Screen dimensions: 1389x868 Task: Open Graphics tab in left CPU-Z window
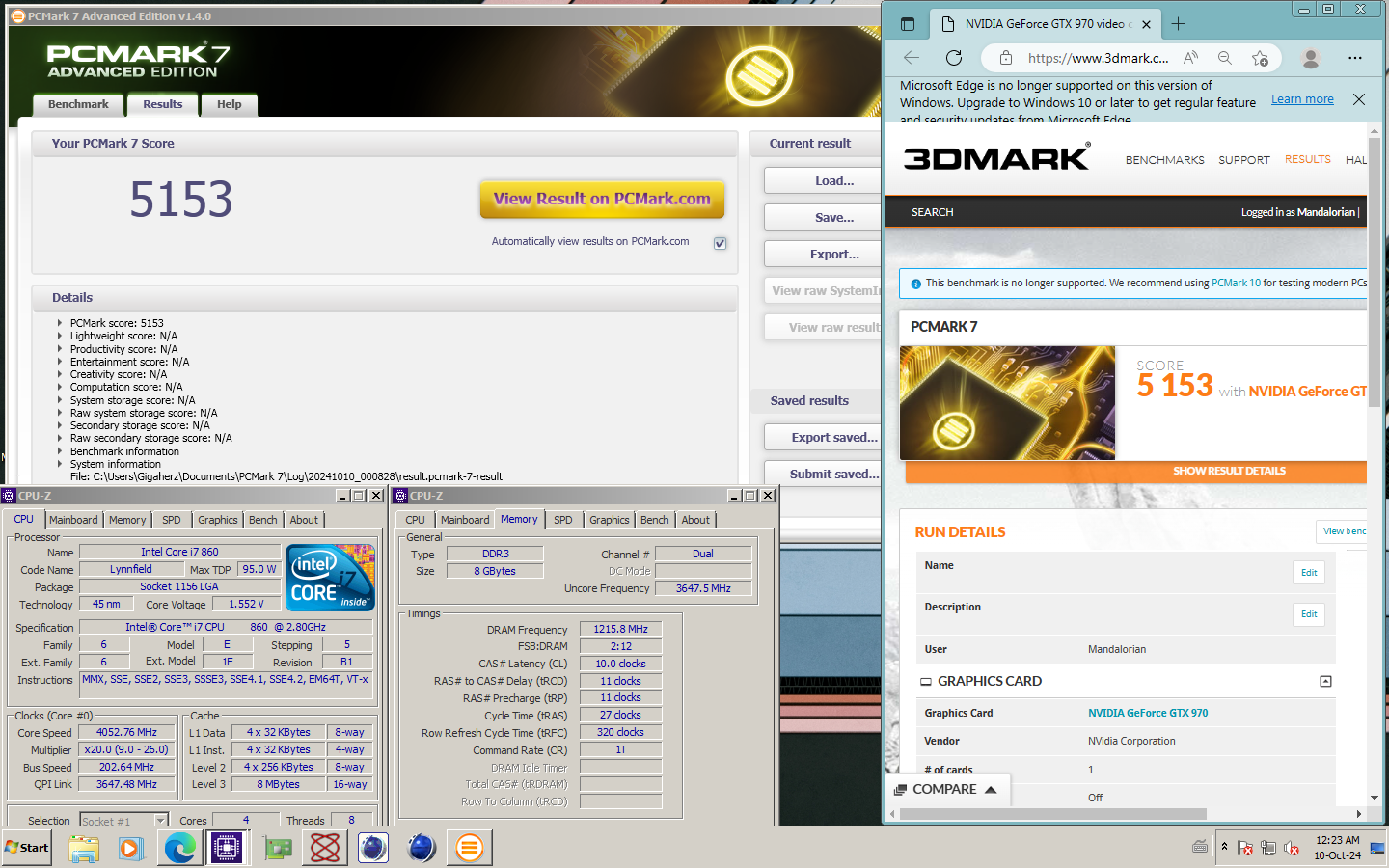[x=217, y=520]
